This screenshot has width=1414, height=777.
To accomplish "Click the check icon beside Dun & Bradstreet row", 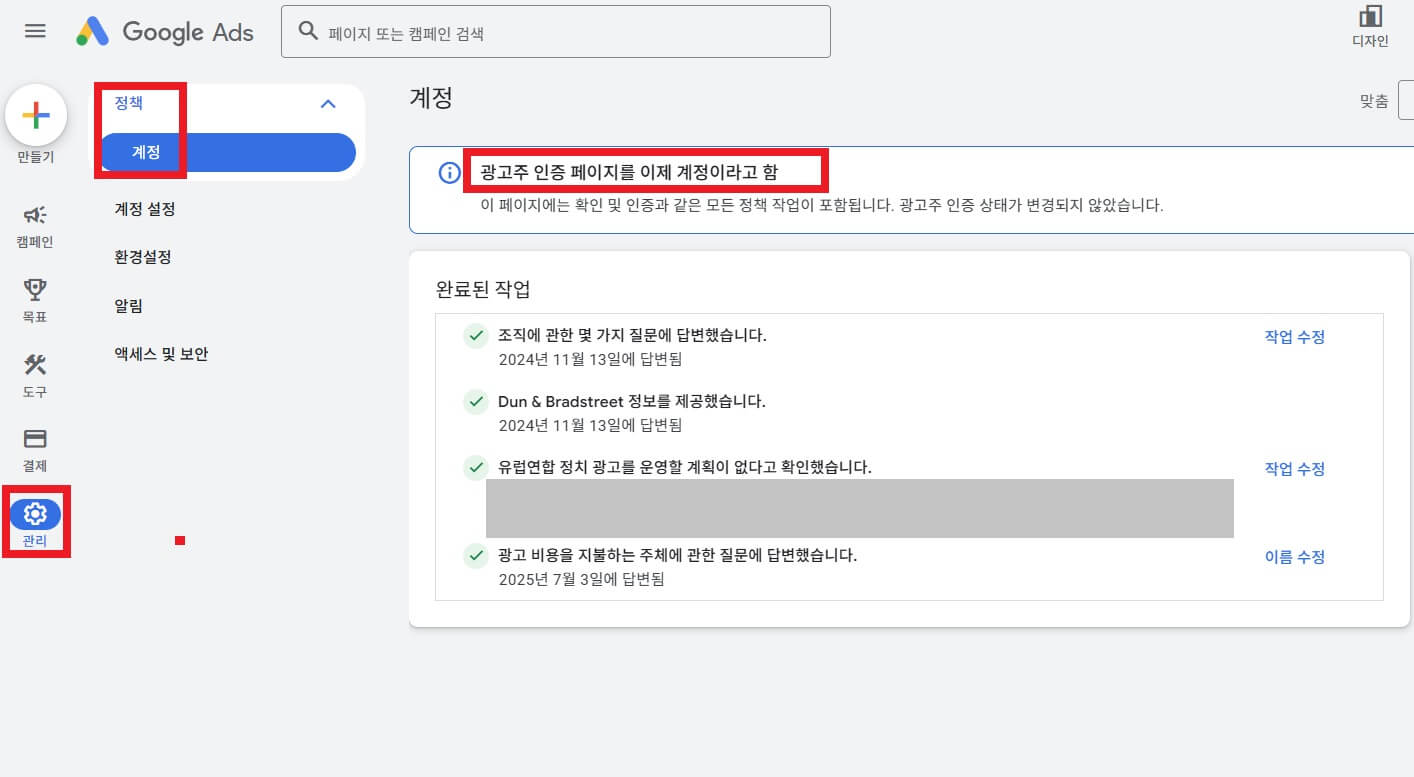I will (x=476, y=403).
